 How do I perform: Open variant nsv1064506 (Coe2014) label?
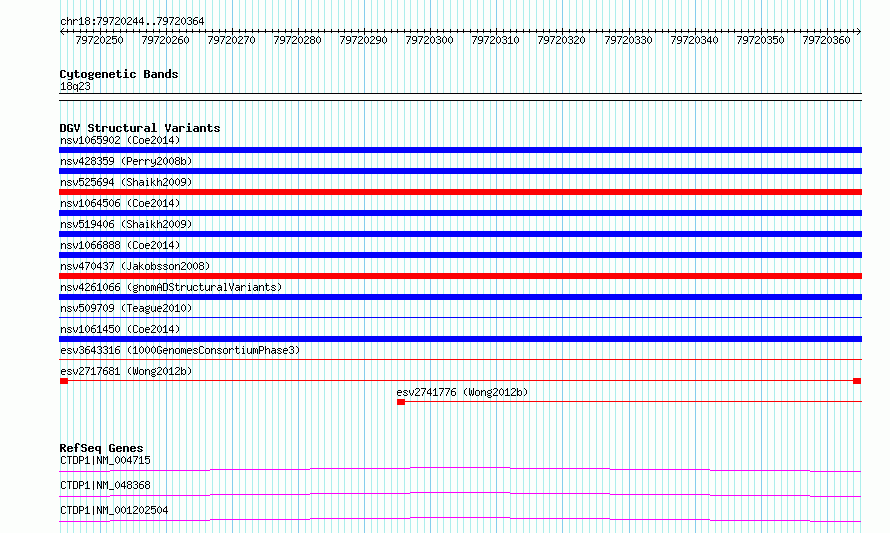[x=120, y=203]
